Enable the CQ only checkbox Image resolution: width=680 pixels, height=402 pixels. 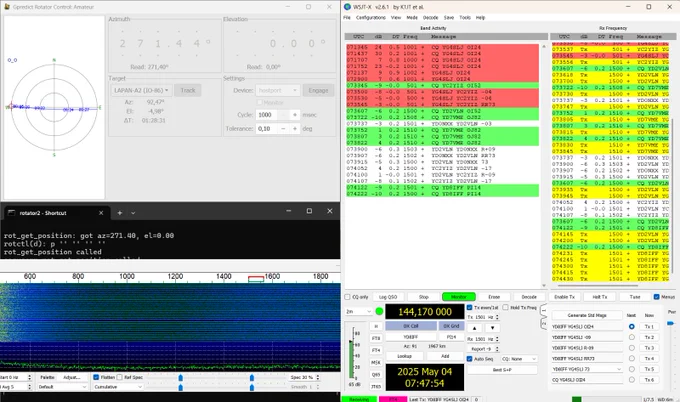347,297
